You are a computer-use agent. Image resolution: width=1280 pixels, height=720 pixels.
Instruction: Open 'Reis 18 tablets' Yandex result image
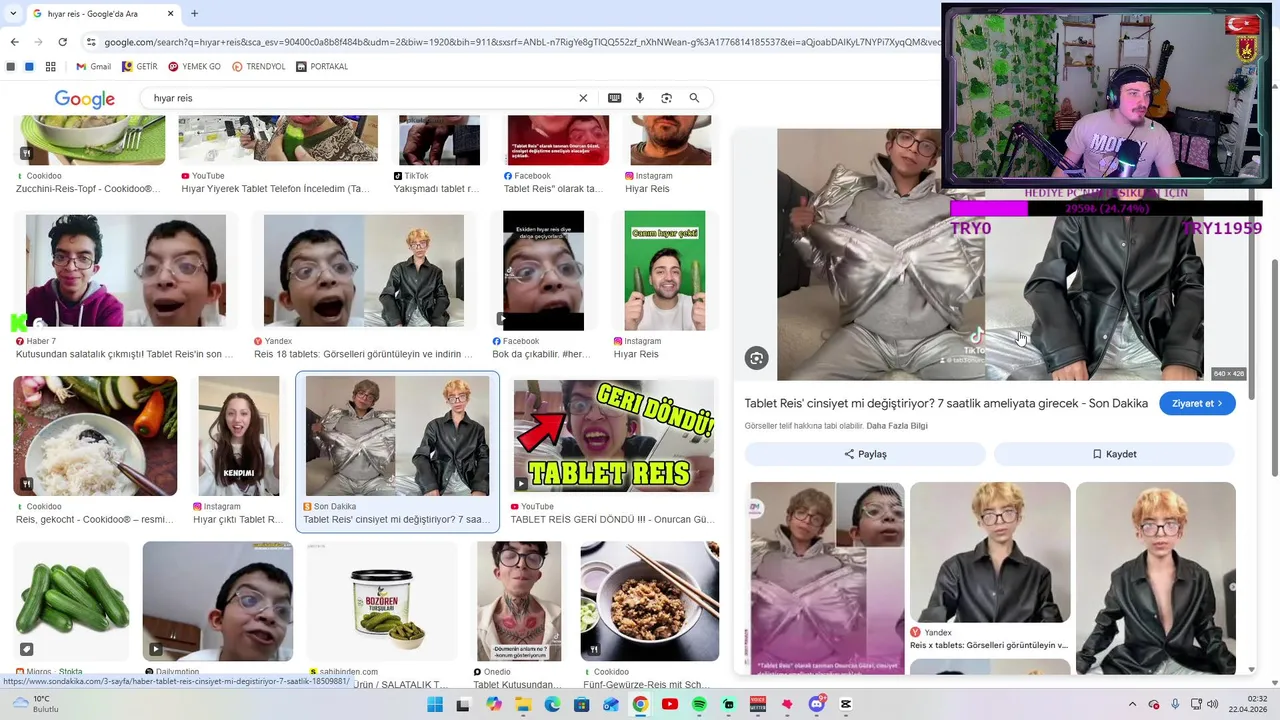click(x=364, y=271)
